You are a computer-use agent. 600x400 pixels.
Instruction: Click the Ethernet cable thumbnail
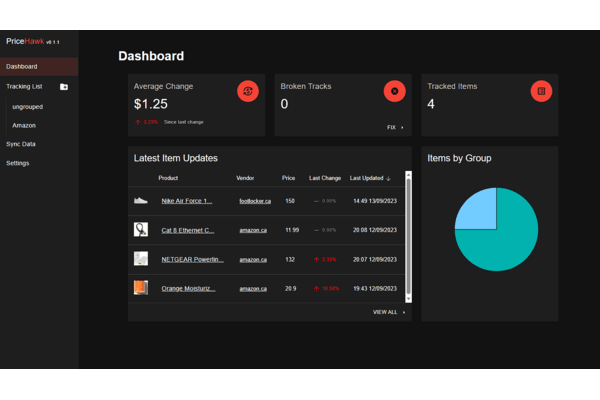pos(141,230)
